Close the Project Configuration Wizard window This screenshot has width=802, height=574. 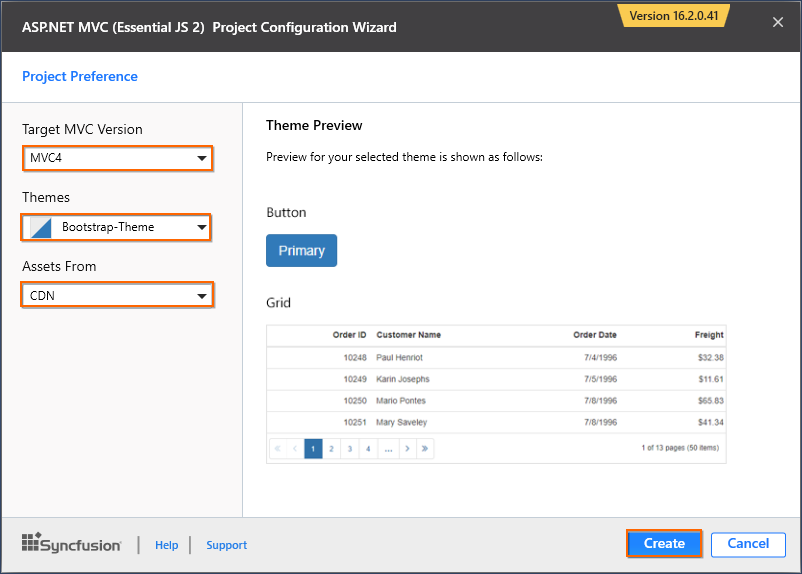[x=778, y=23]
